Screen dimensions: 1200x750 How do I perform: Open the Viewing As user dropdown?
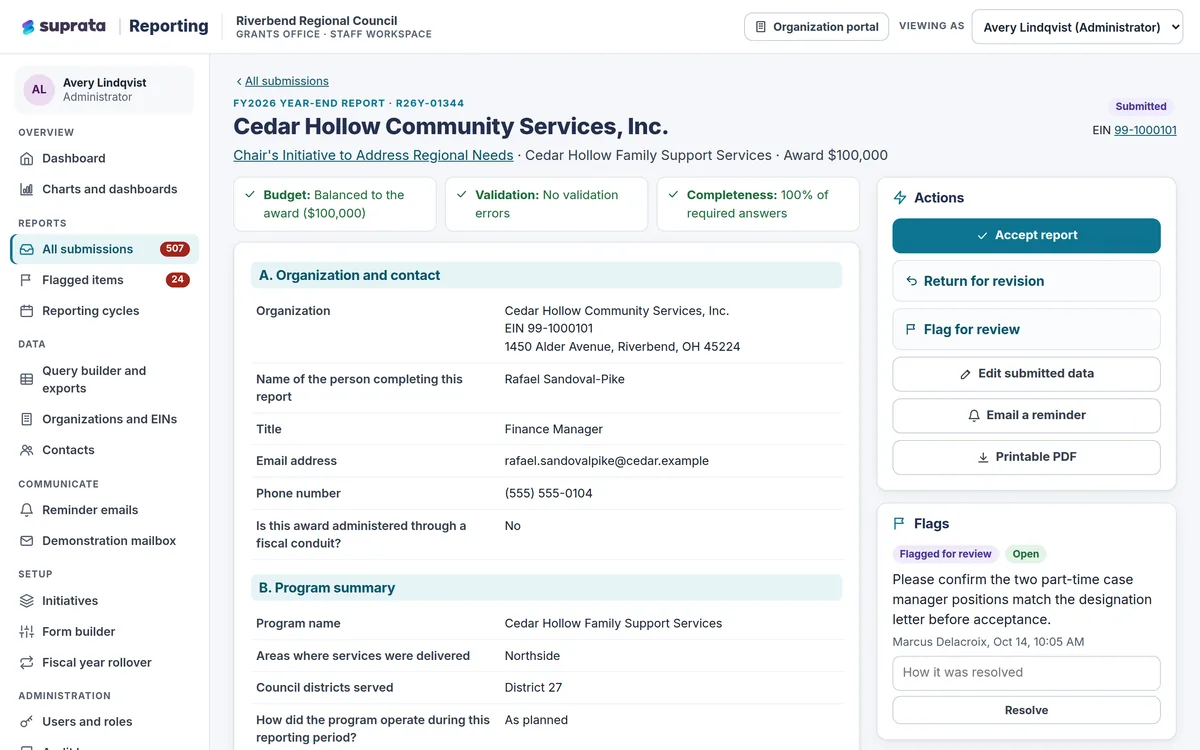(1077, 27)
